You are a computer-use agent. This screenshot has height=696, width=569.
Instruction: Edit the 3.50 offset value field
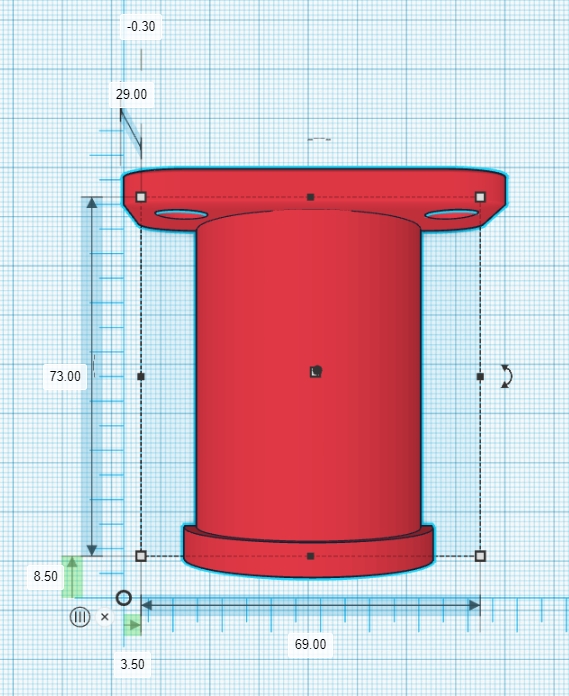(x=132, y=664)
